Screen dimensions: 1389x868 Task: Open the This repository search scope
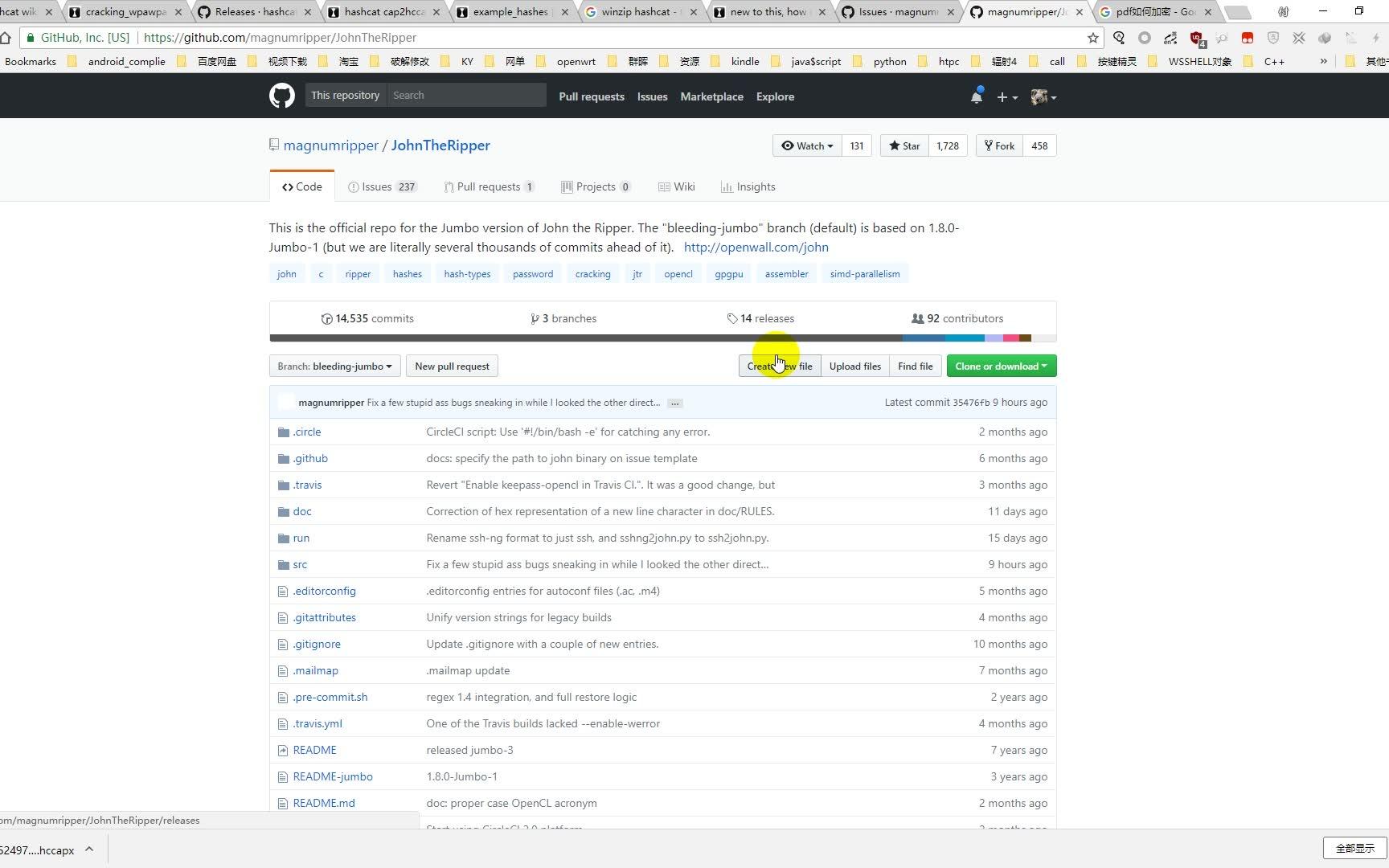(345, 95)
